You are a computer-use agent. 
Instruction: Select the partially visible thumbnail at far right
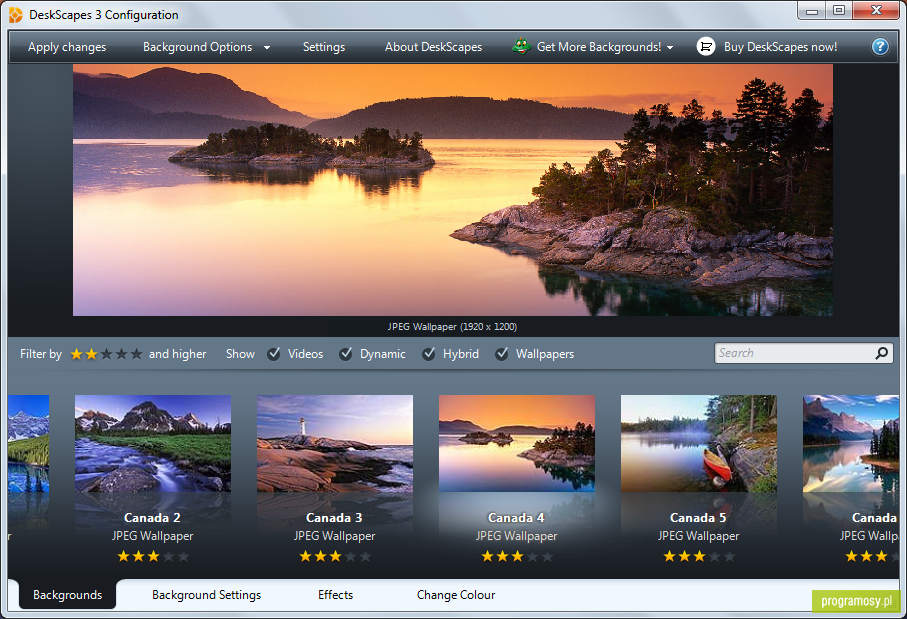tap(851, 443)
